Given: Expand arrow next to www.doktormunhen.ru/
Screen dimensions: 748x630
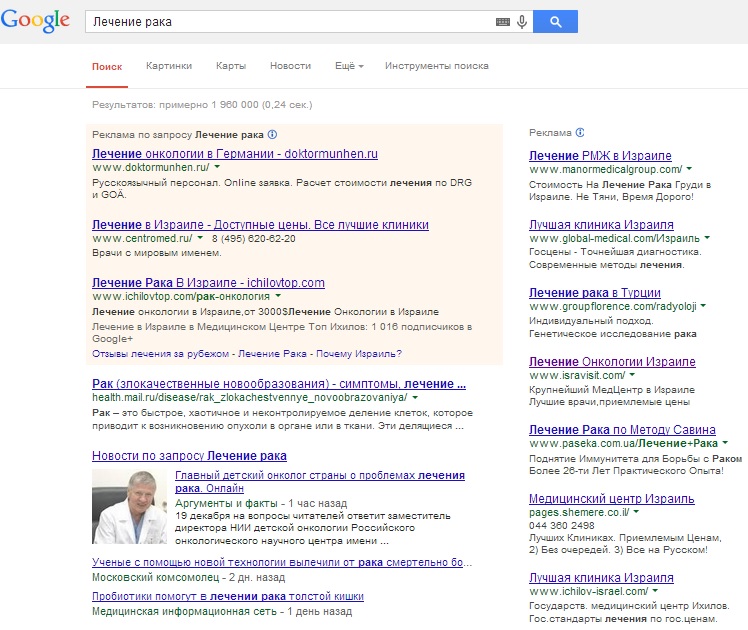Looking at the screenshot, I should [x=218, y=167].
